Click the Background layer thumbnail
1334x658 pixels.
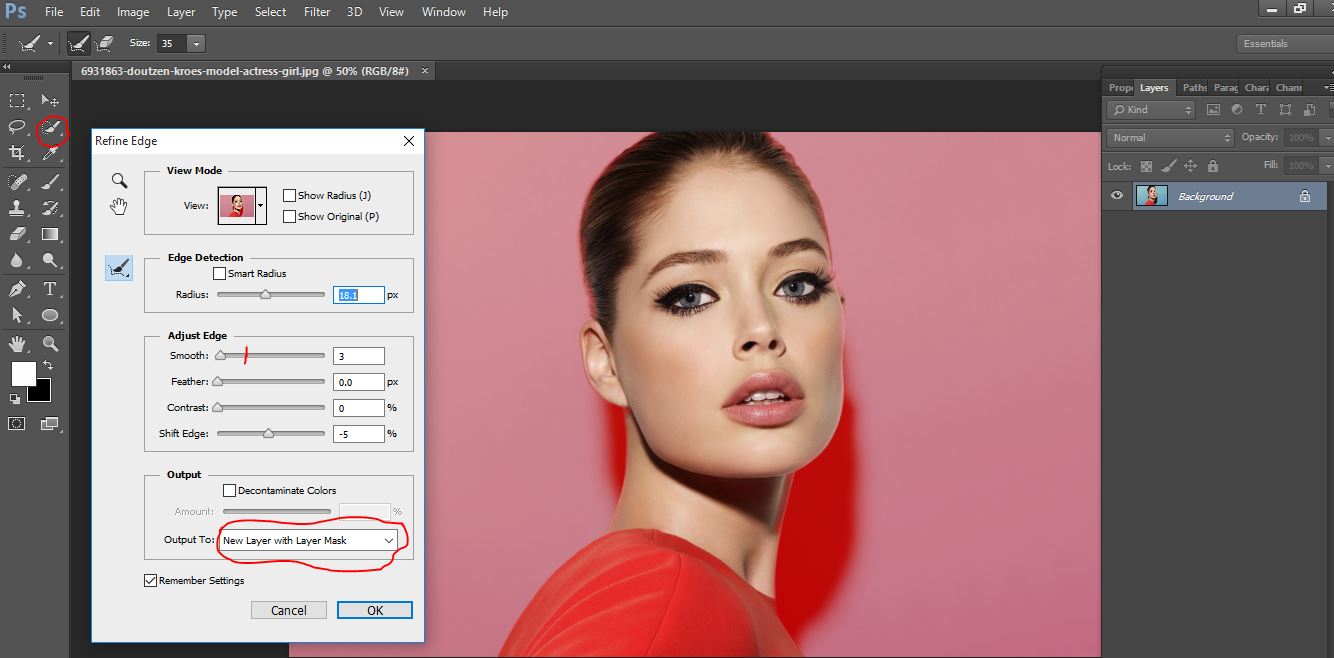(x=1152, y=197)
